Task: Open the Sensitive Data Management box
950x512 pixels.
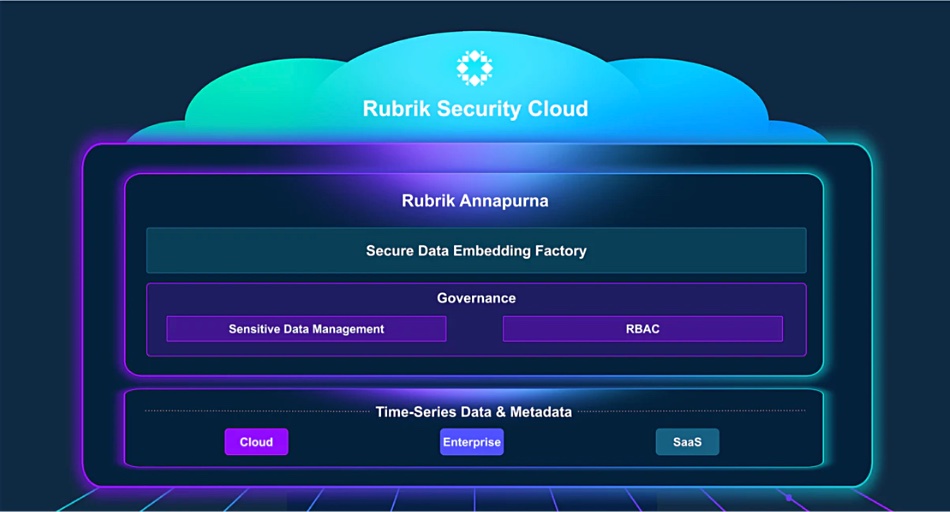Action: point(307,329)
